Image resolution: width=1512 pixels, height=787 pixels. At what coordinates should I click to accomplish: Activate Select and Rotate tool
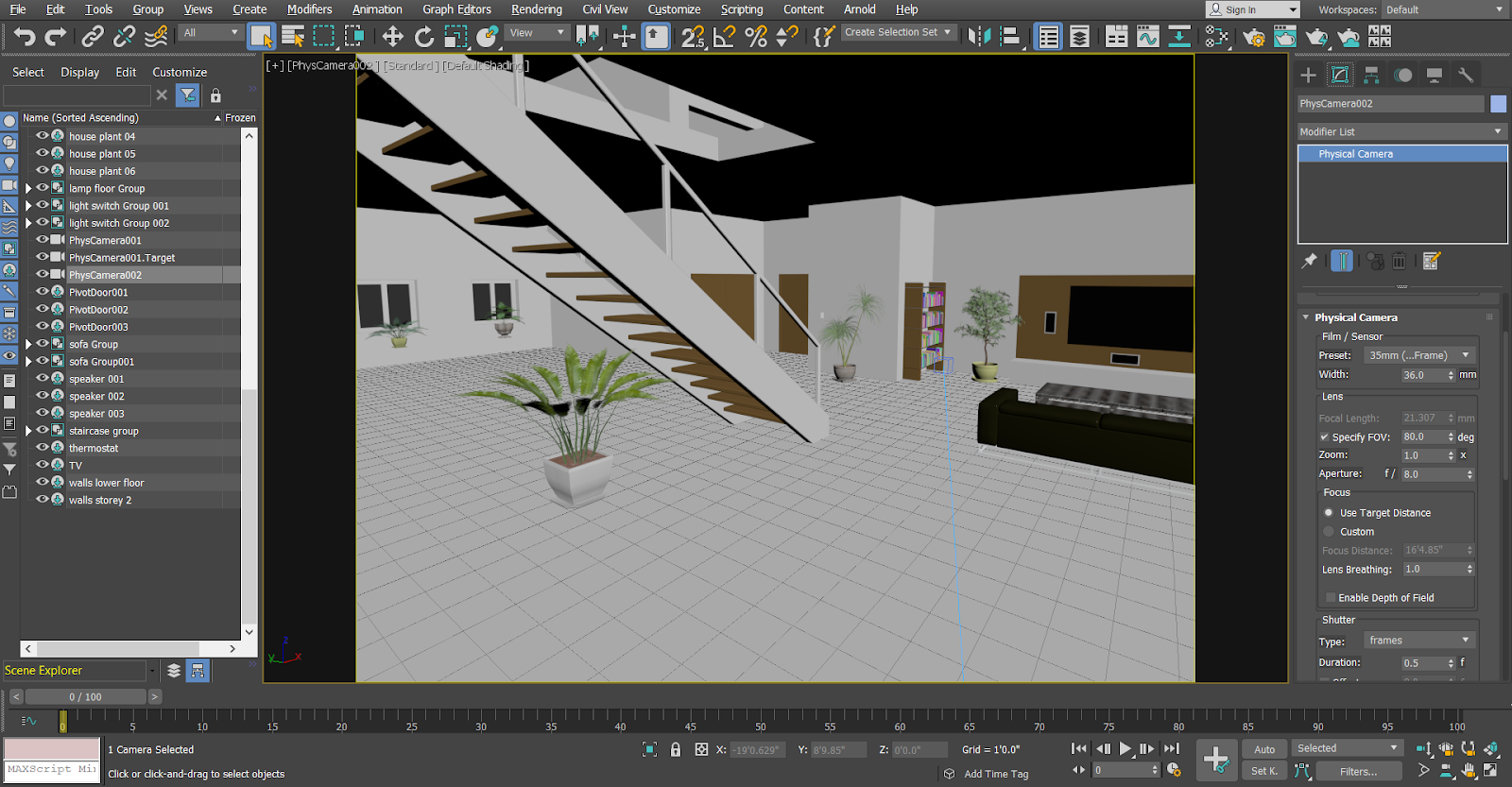point(424,37)
